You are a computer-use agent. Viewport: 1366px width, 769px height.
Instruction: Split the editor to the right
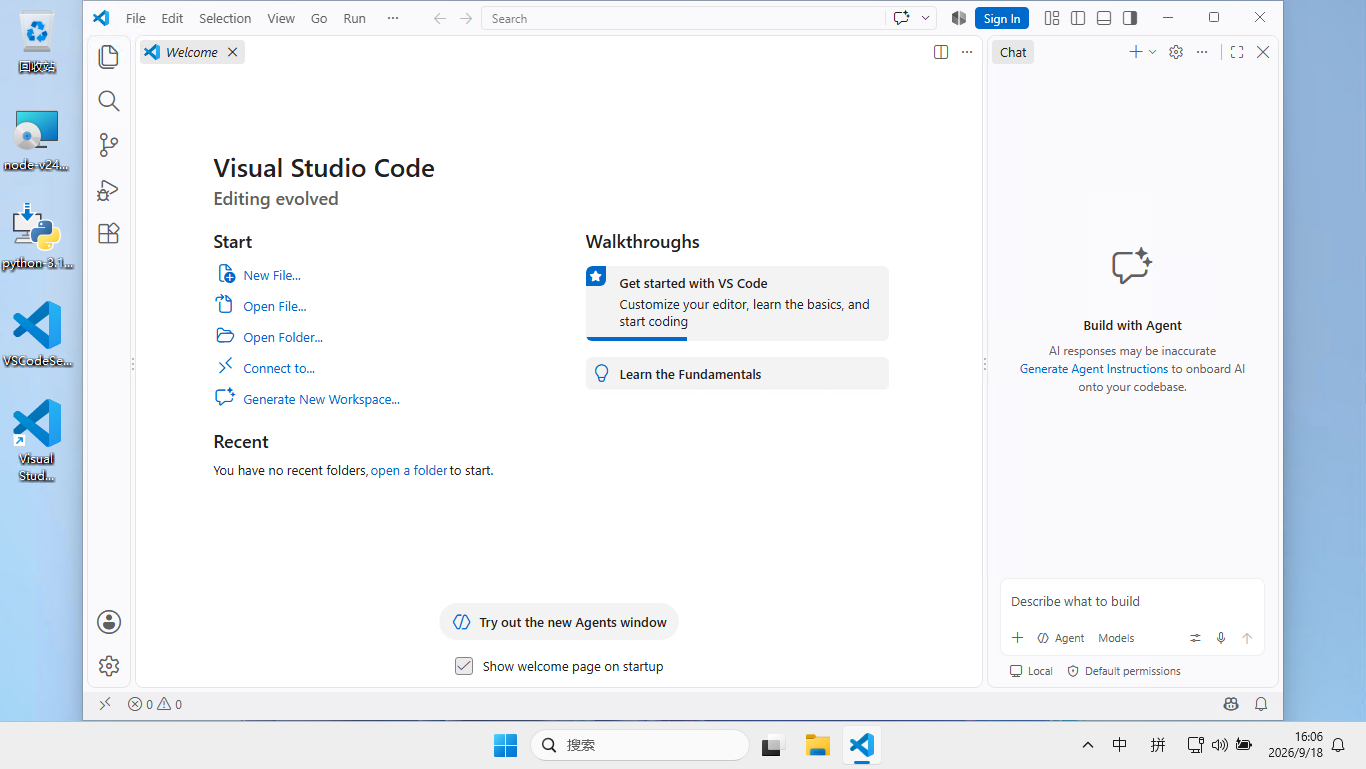pos(941,52)
